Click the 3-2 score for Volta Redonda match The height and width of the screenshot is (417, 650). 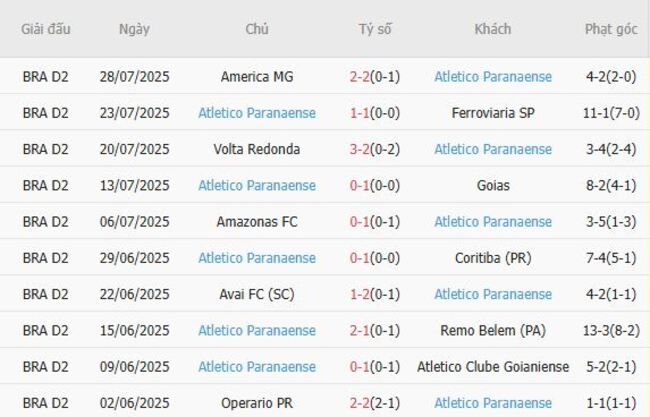coord(363,149)
